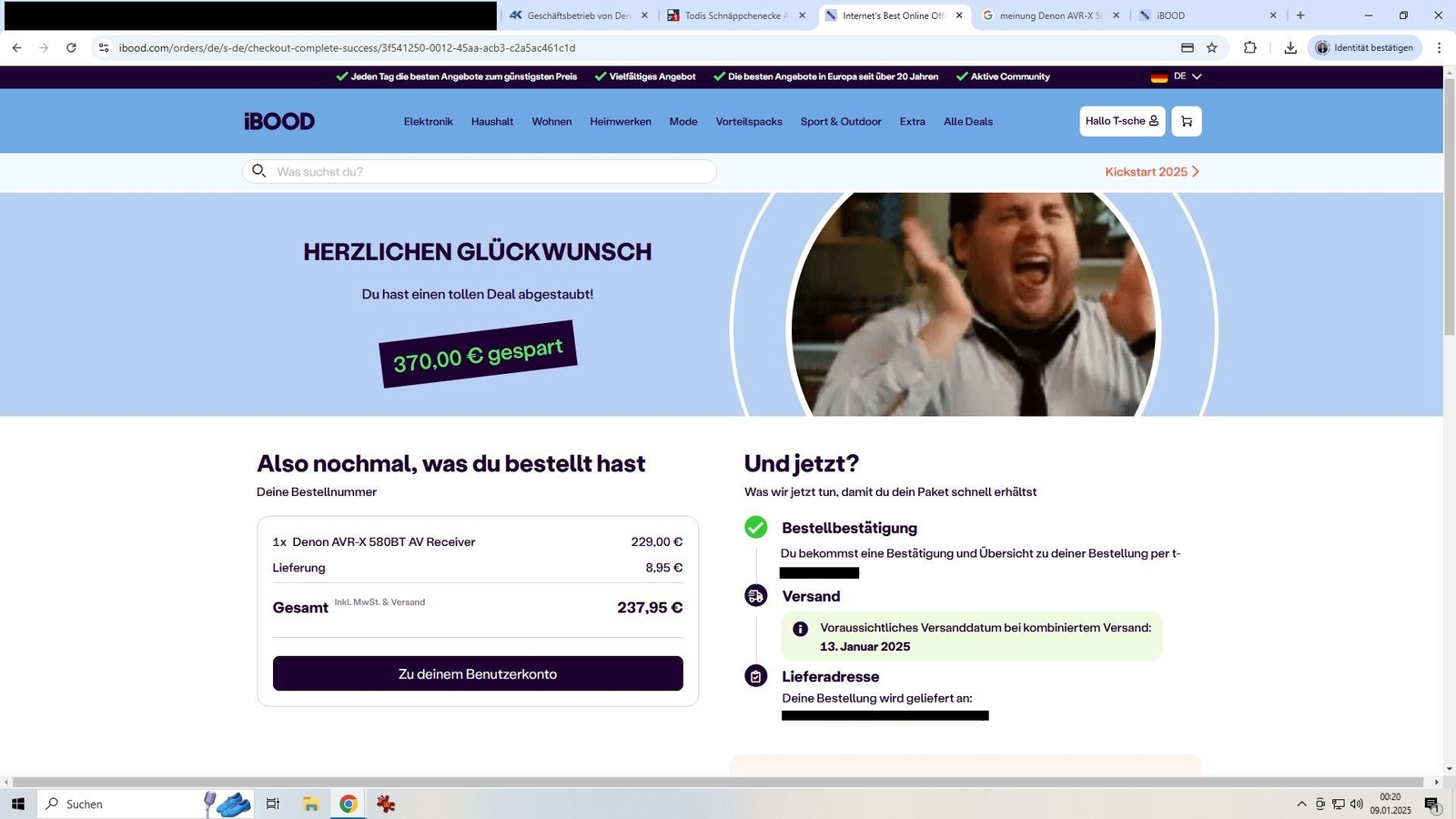Open the Sport & Outdoor category
The width and height of the screenshot is (1456, 819).
[840, 121]
